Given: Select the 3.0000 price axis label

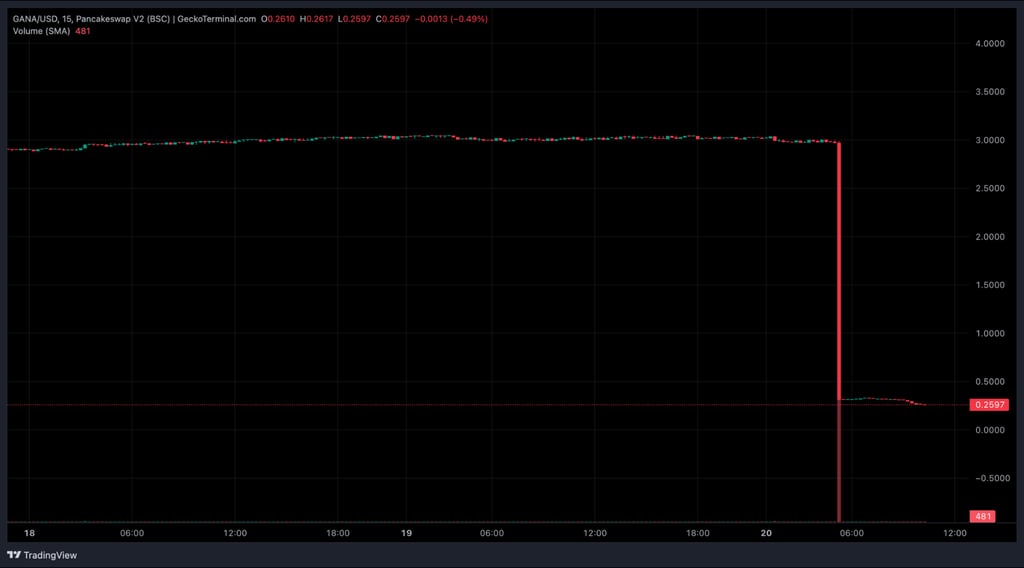Looking at the screenshot, I should 989,140.
